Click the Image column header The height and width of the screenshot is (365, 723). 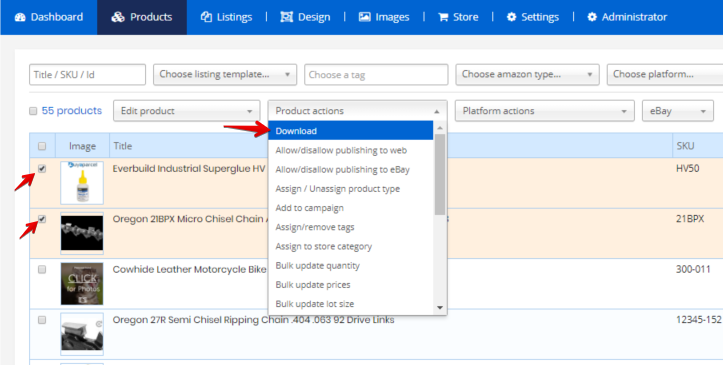(83, 146)
